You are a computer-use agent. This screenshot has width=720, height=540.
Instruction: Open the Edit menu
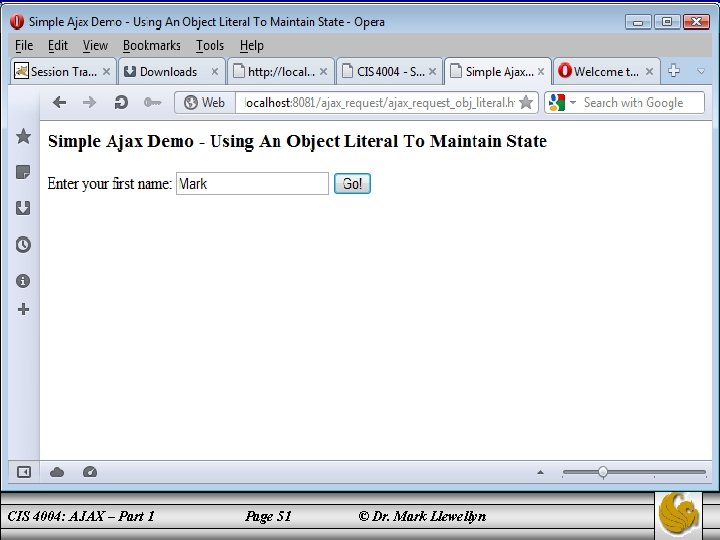click(x=58, y=45)
